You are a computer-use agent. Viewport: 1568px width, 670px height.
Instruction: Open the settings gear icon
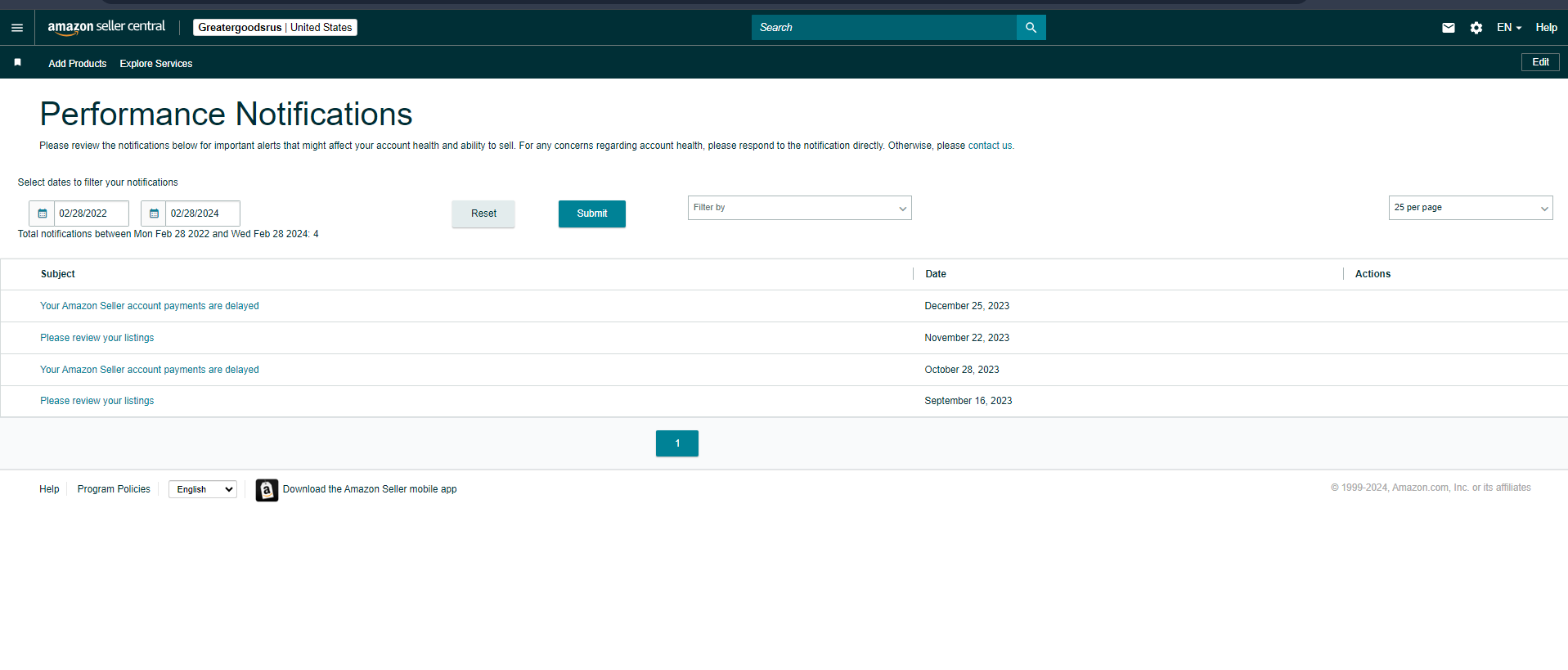tap(1476, 28)
